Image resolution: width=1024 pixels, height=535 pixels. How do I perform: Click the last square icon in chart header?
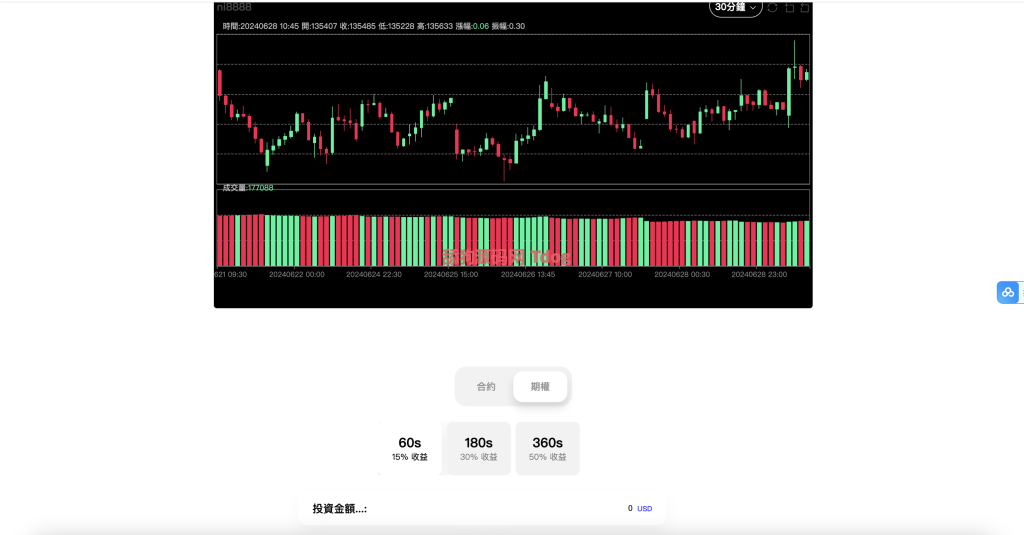coord(805,8)
